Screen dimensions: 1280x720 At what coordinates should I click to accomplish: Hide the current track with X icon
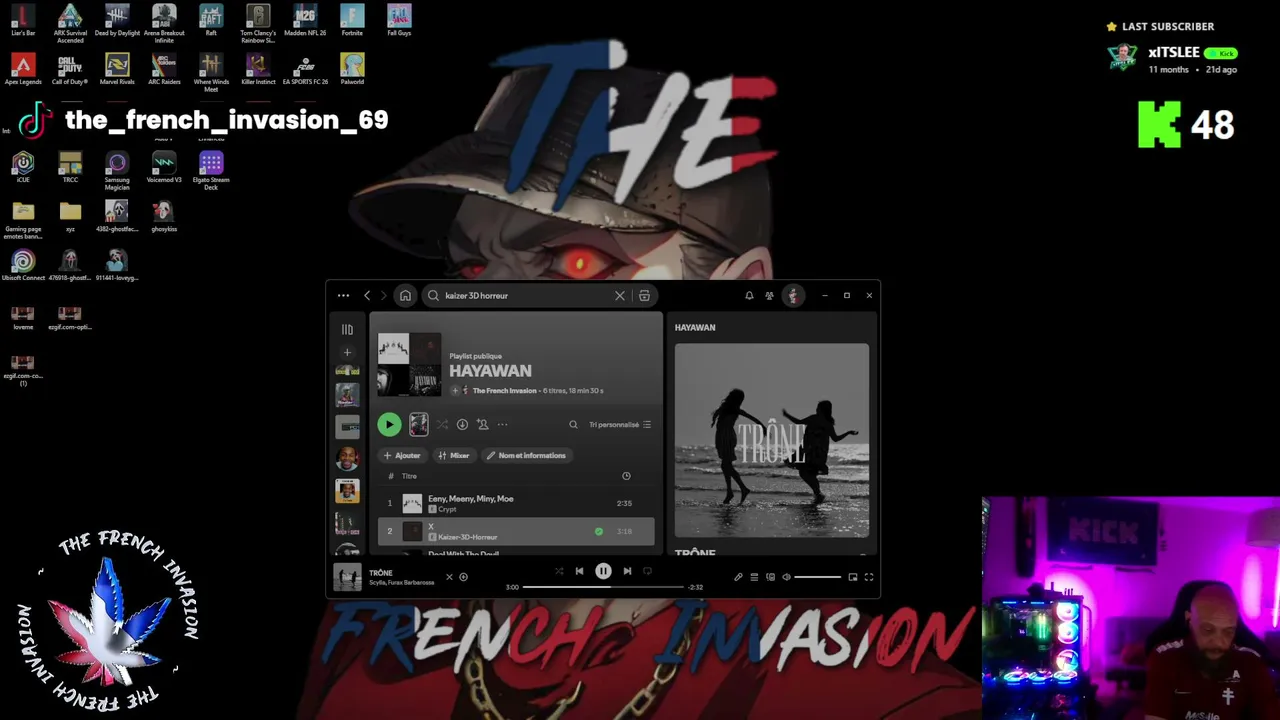click(x=449, y=577)
